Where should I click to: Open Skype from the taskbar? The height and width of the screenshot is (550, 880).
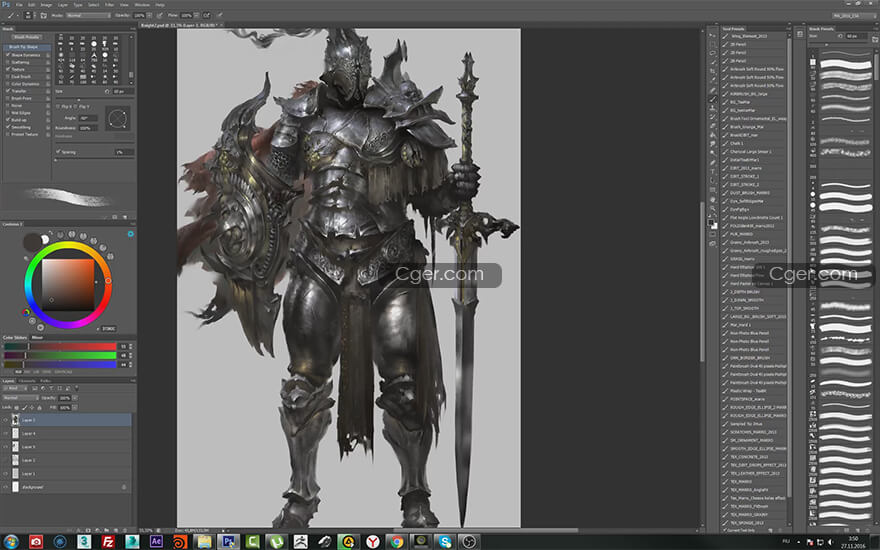click(x=445, y=542)
